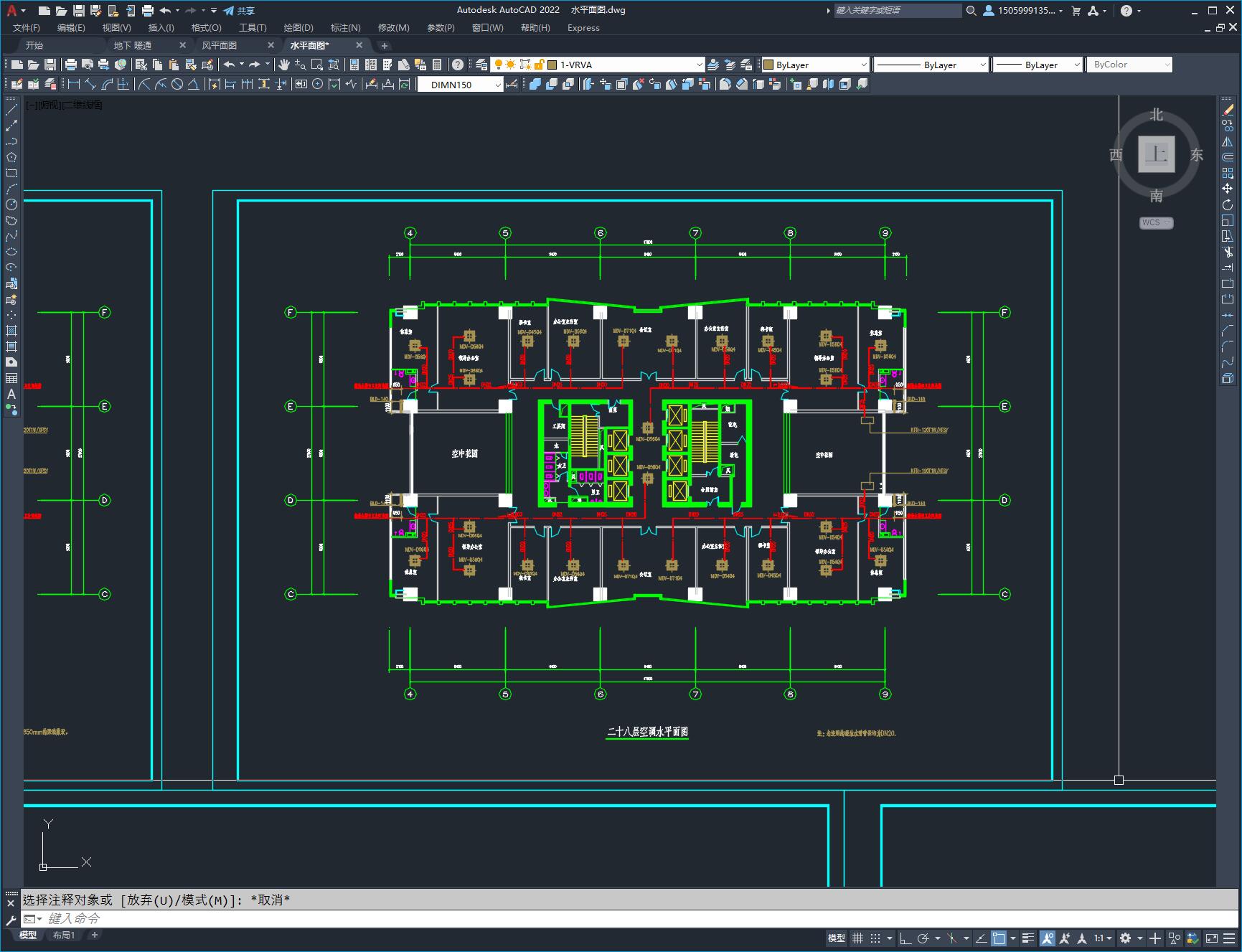This screenshot has height=952, width=1242.
Task: Select the Spline draw tool
Action: (11, 236)
